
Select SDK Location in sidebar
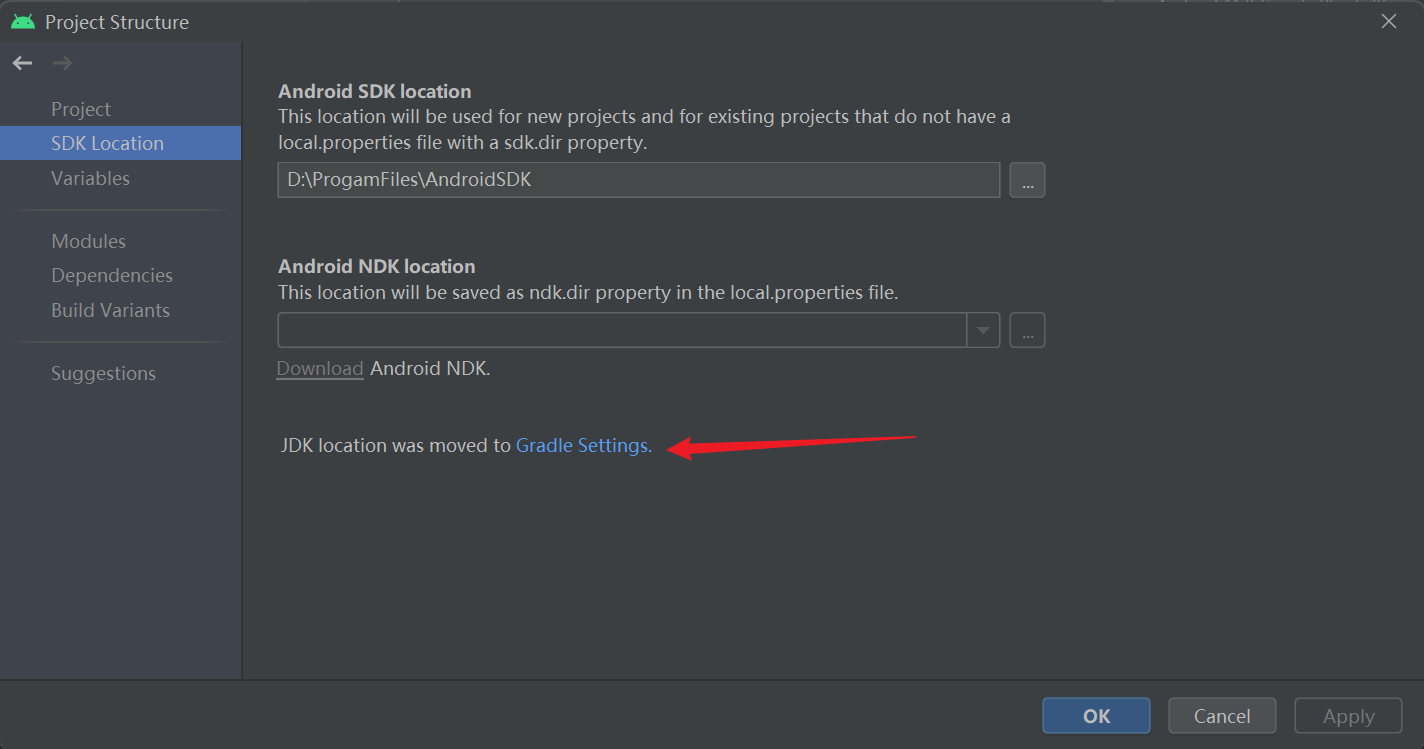tap(120, 143)
